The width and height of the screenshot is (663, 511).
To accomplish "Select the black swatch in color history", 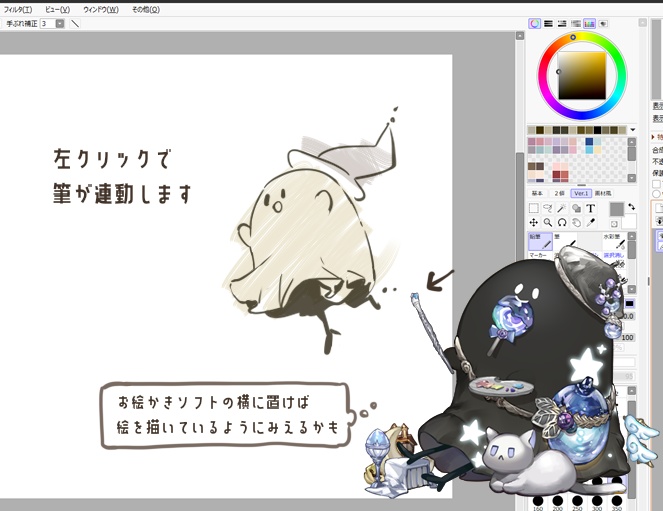I will point(597,130).
